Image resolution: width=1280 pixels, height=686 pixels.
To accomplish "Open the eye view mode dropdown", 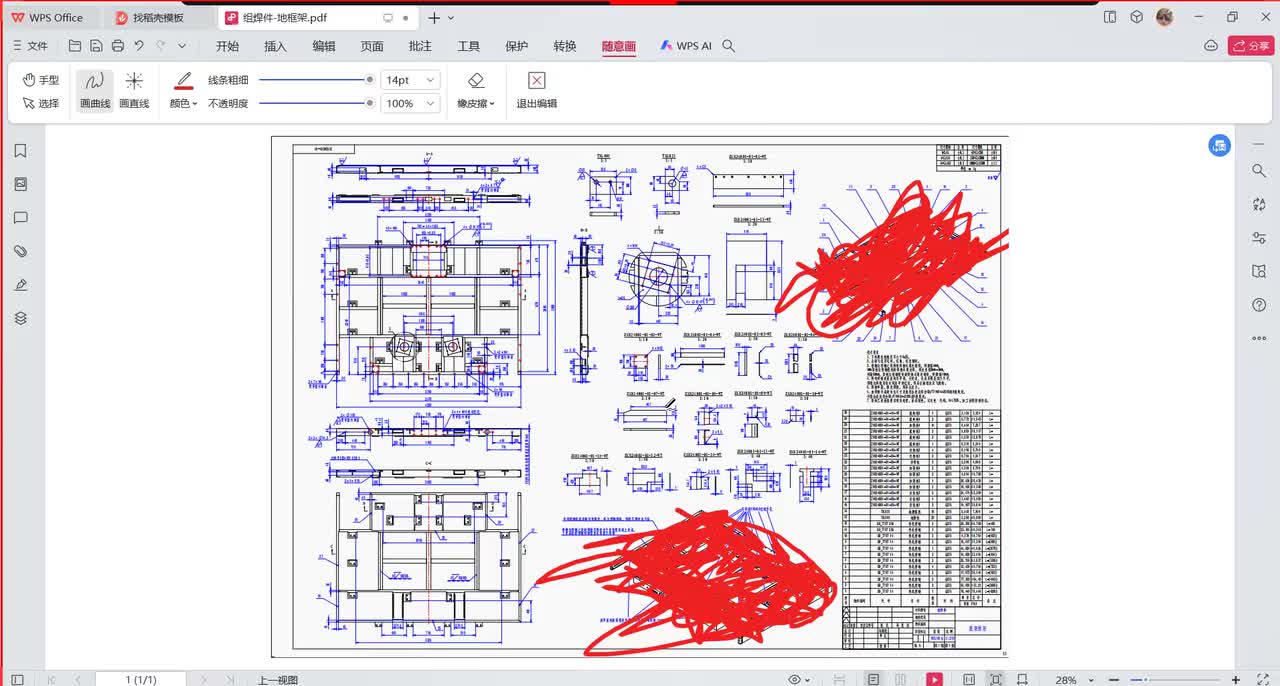I will click(799, 679).
